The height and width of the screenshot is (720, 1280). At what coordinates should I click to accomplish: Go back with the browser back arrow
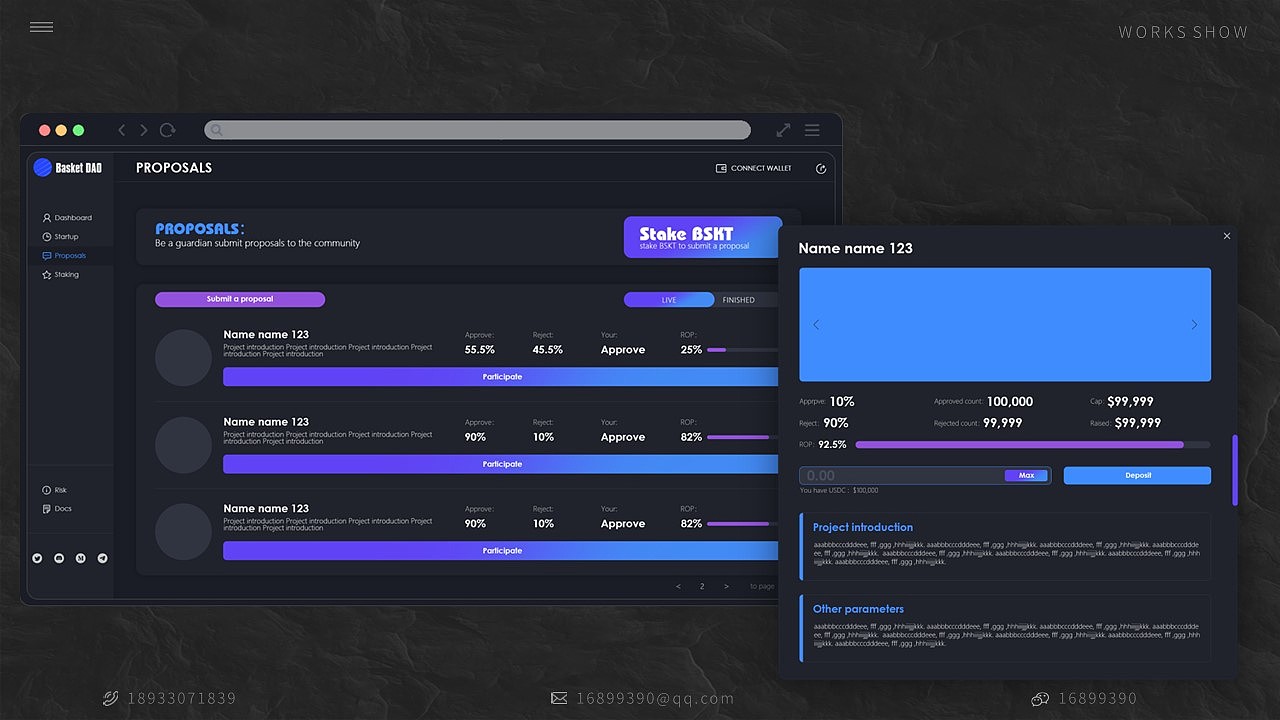coord(122,130)
